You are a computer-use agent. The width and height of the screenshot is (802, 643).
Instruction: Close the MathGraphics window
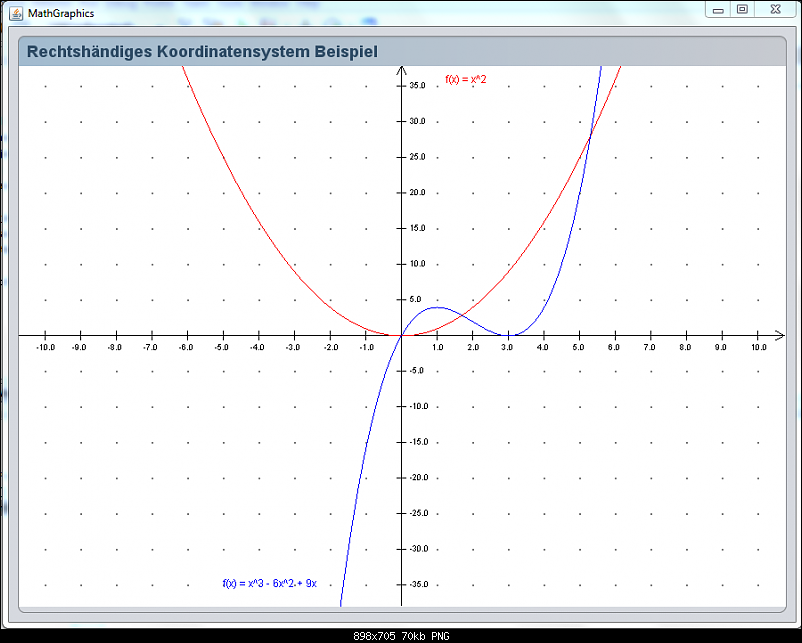click(x=774, y=10)
